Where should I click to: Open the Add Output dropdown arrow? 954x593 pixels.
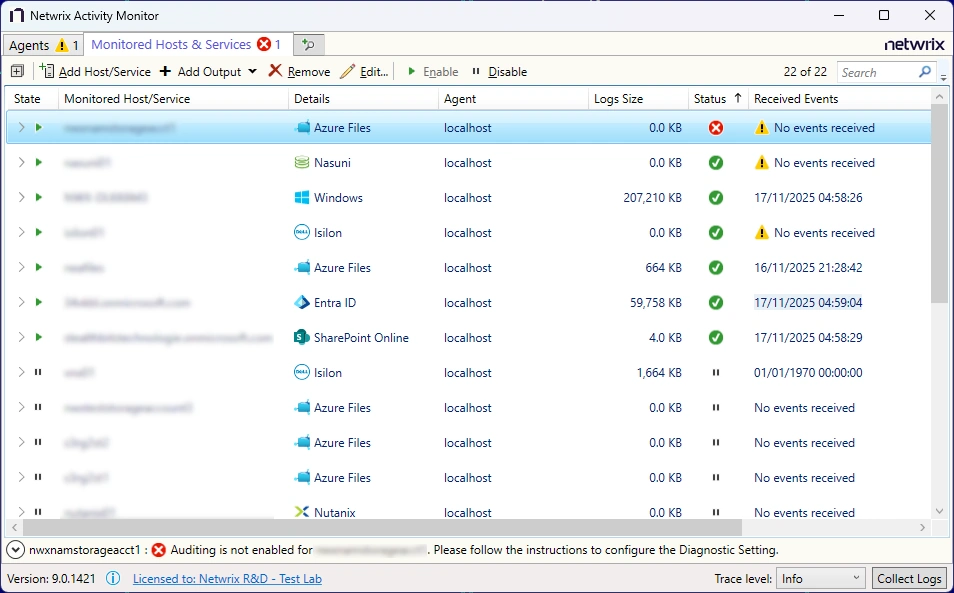[252, 72]
